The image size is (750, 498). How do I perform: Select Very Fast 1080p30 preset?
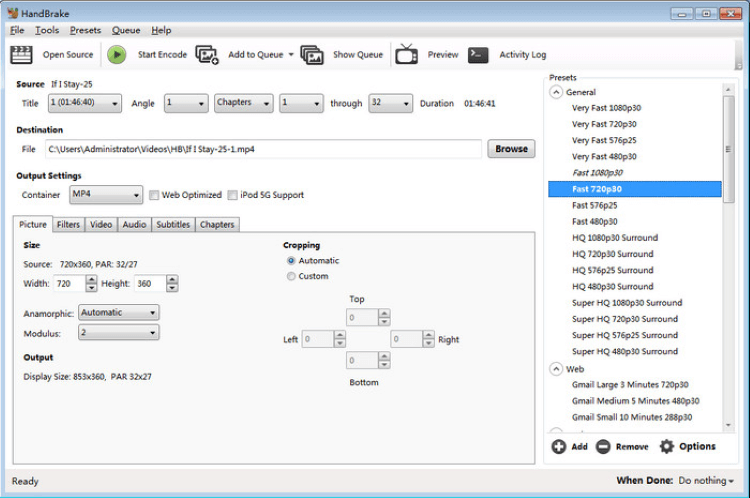[606, 108]
